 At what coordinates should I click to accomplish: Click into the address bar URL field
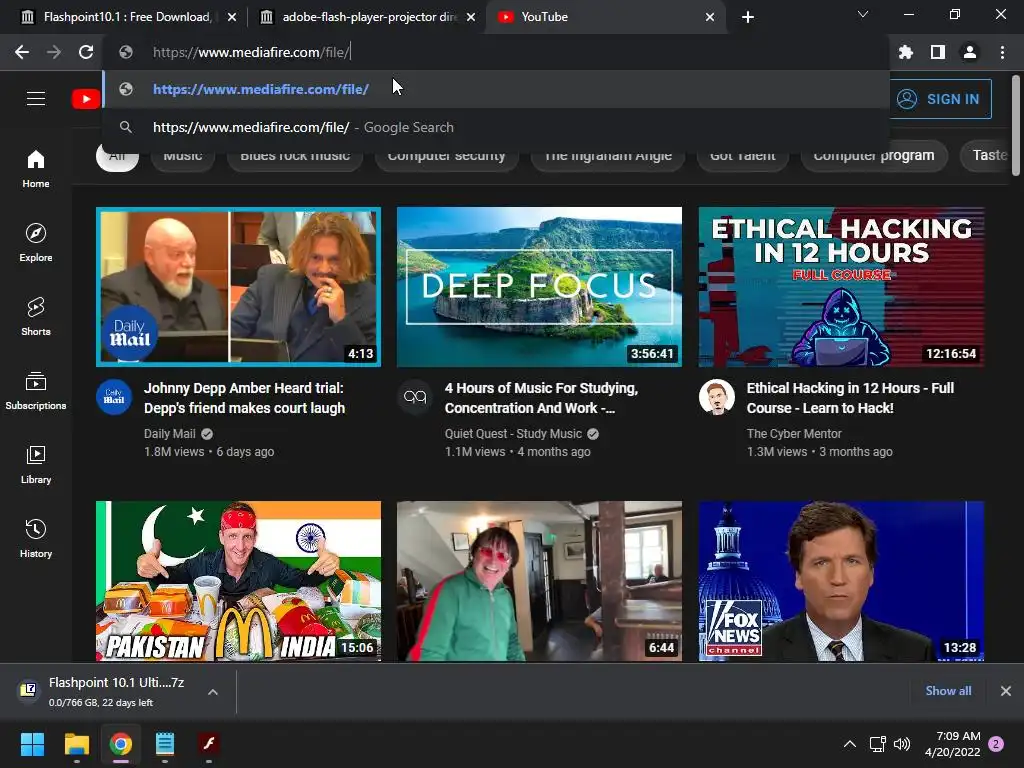pyautogui.click(x=496, y=52)
